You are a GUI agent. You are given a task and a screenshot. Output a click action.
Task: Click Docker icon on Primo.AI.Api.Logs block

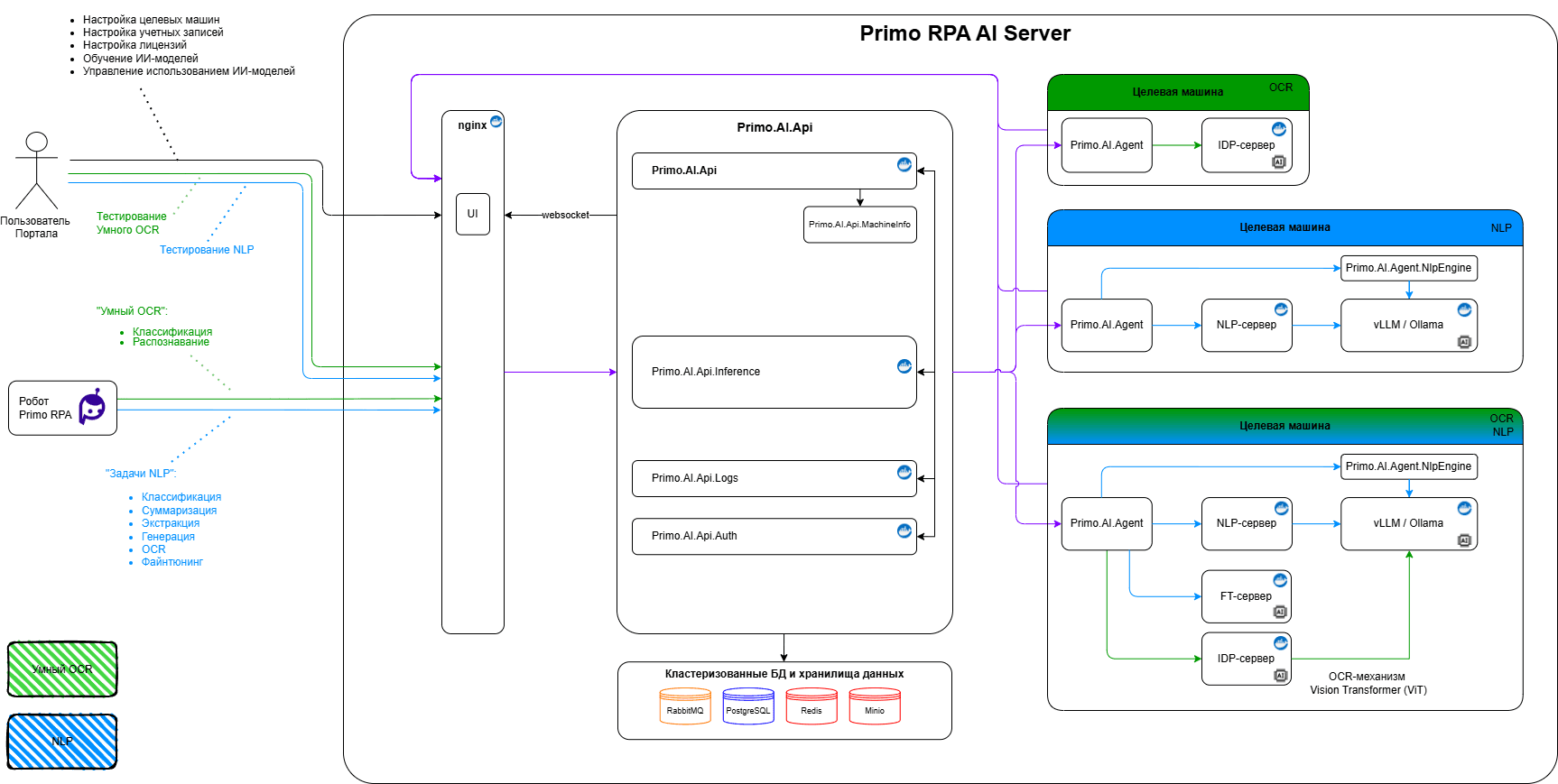904,472
